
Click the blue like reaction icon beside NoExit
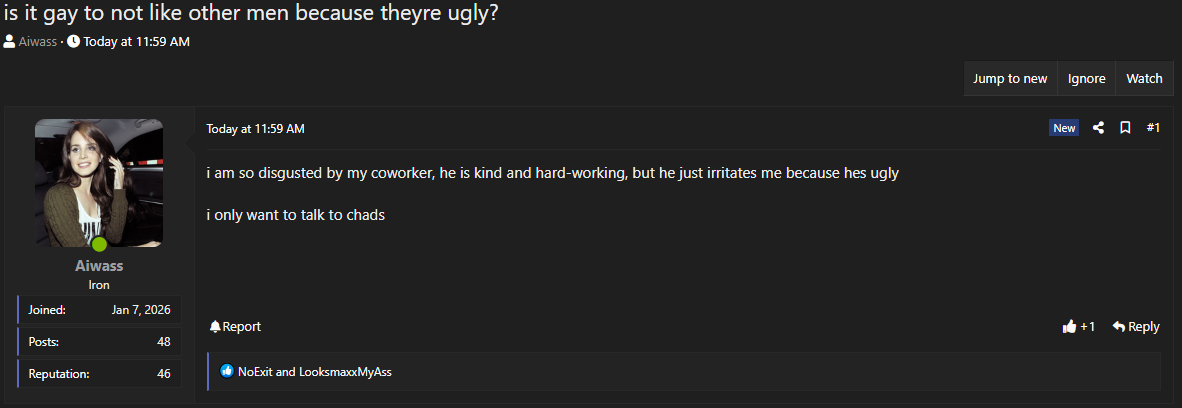[227, 372]
